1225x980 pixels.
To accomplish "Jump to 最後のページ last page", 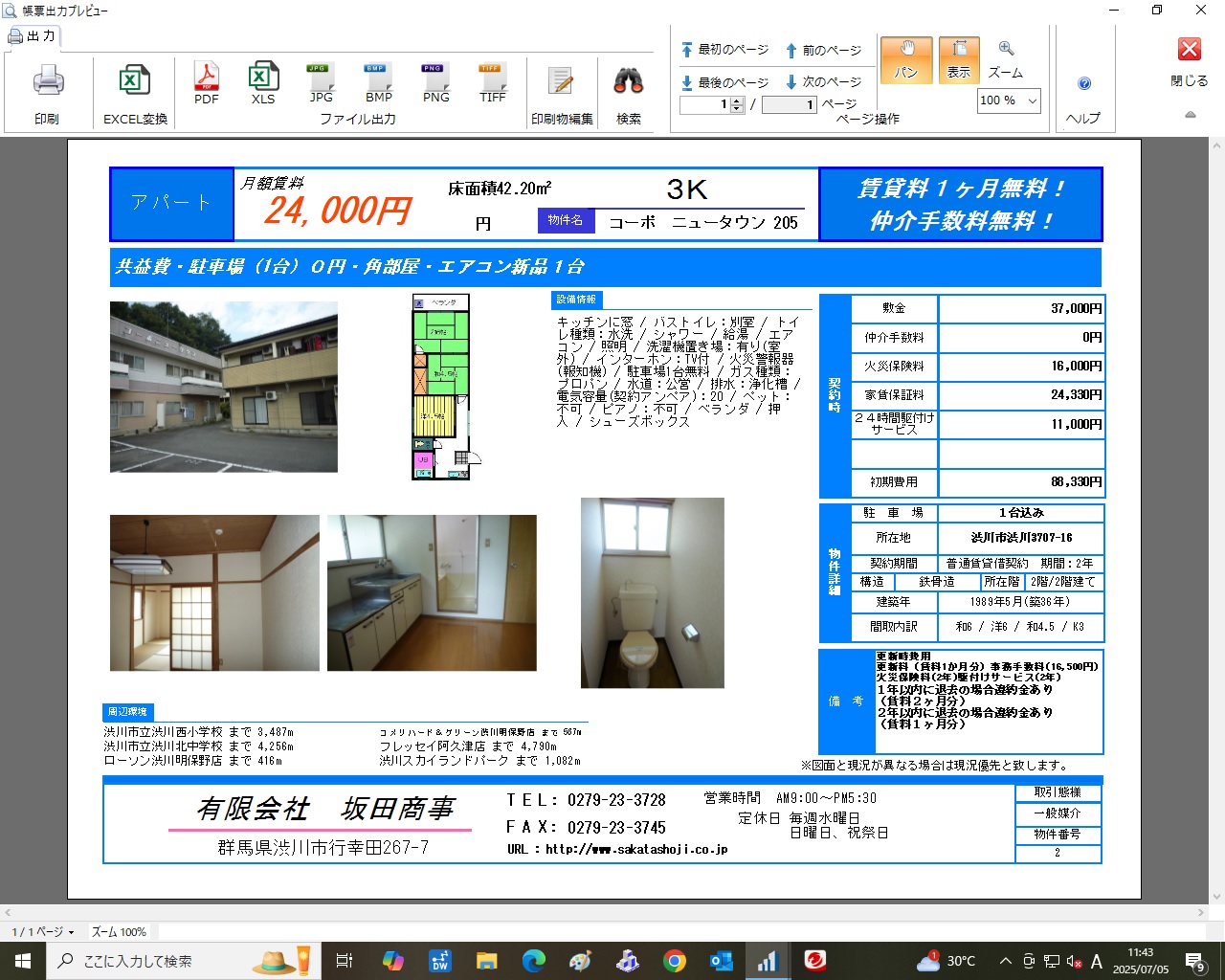I will [724, 82].
